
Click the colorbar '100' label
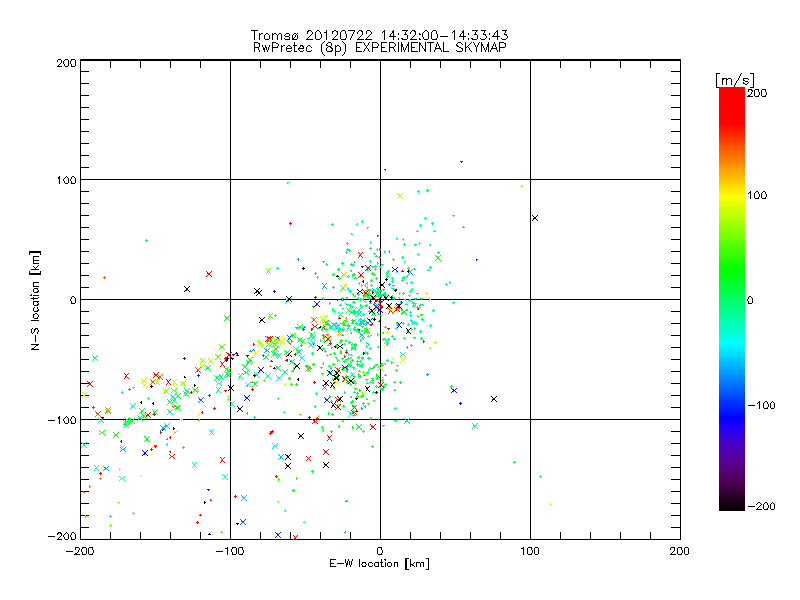tap(757, 195)
